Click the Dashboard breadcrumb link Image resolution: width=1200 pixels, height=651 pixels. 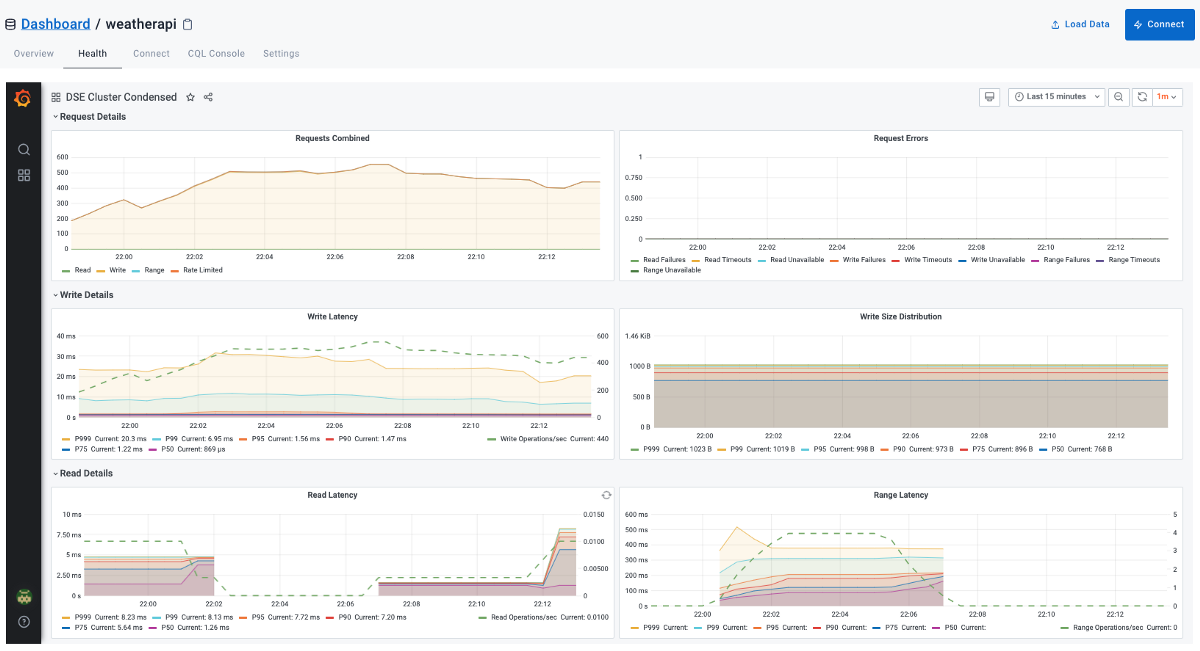click(55, 24)
